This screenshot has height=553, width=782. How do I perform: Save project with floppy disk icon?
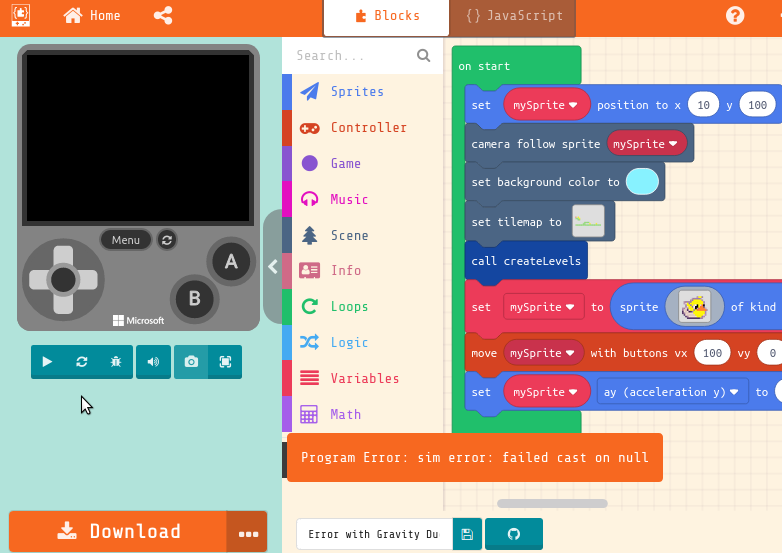467,534
